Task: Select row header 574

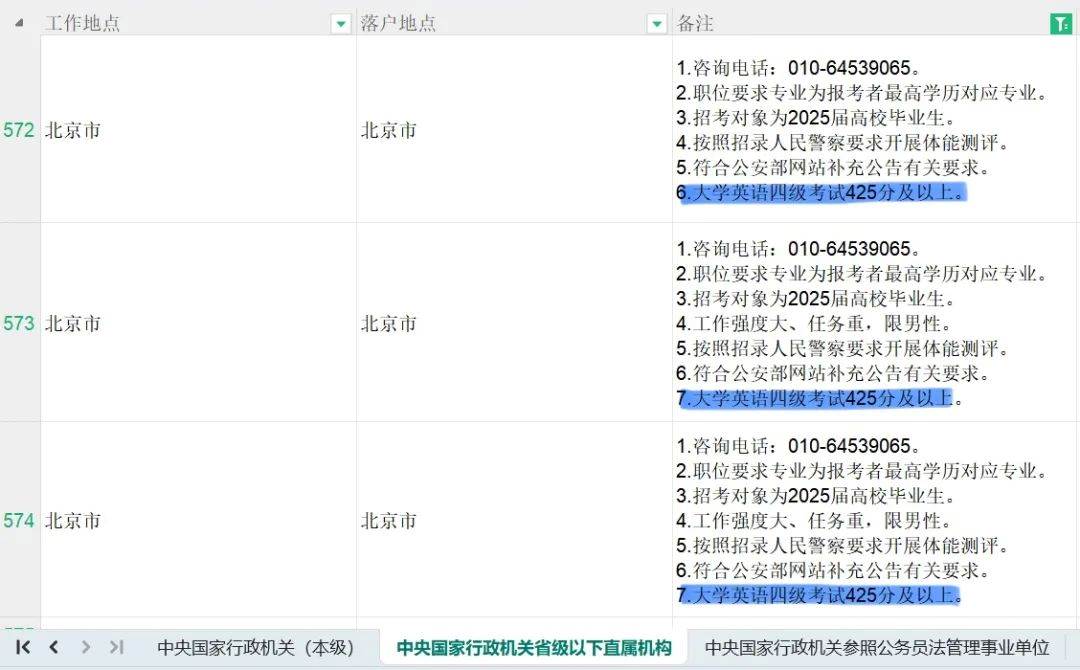Action: (x=20, y=520)
